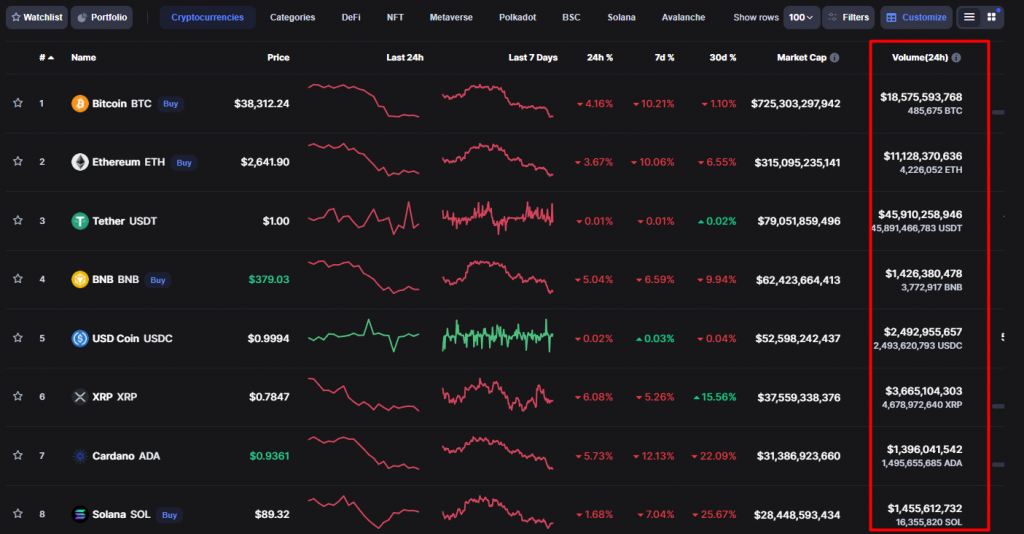Click the XRP coin logo
The width and height of the screenshot is (1024, 534).
coord(80,397)
